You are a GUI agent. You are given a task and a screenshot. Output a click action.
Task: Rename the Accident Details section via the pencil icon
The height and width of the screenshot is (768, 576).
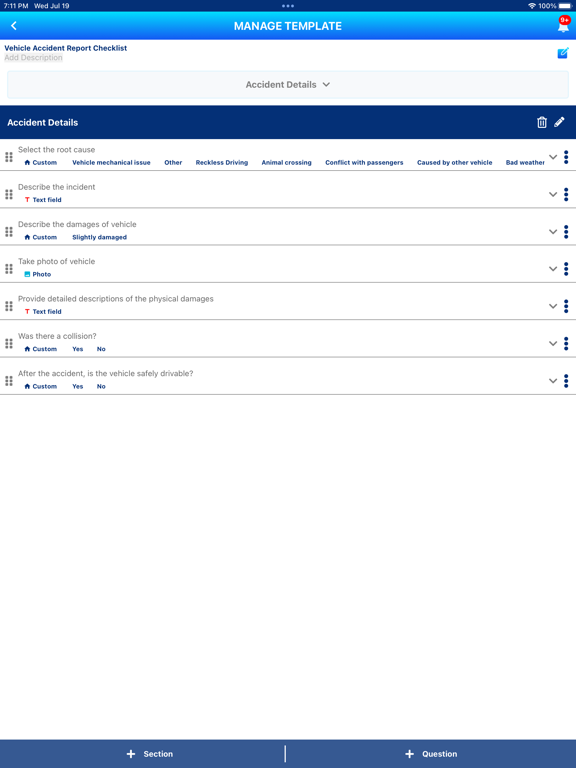pos(559,122)
